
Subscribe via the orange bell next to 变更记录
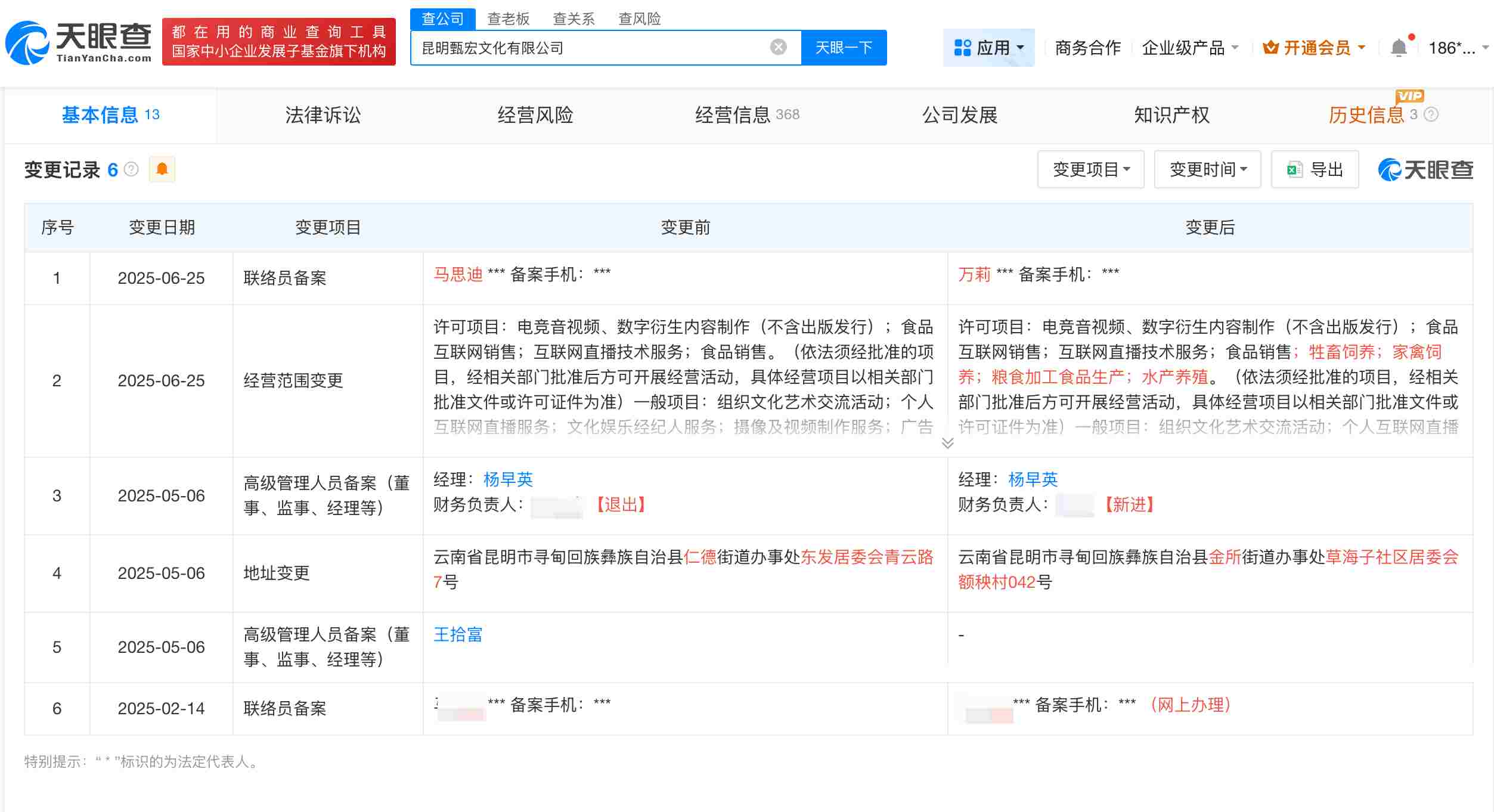162,169
